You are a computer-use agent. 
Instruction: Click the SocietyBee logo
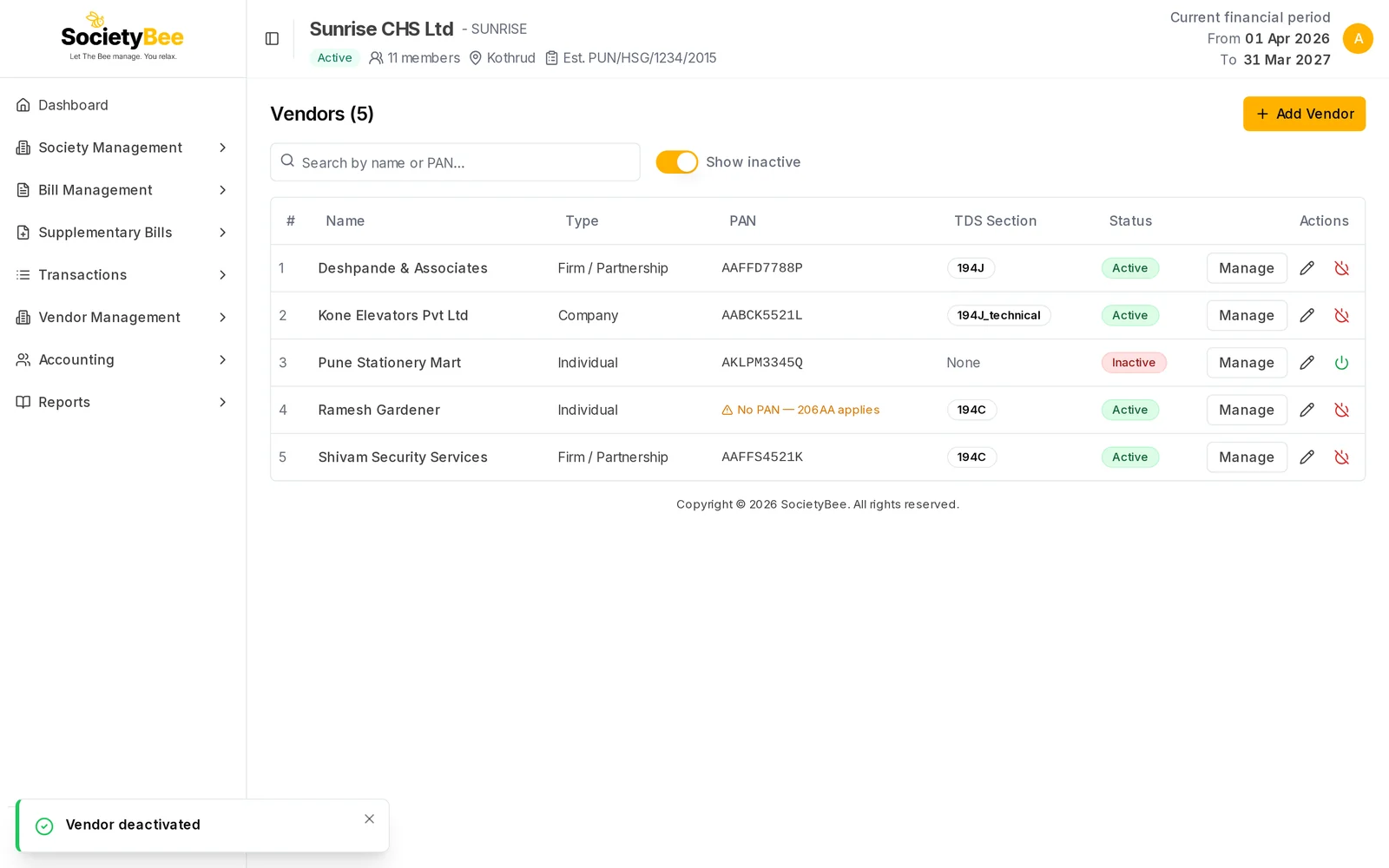122,36
